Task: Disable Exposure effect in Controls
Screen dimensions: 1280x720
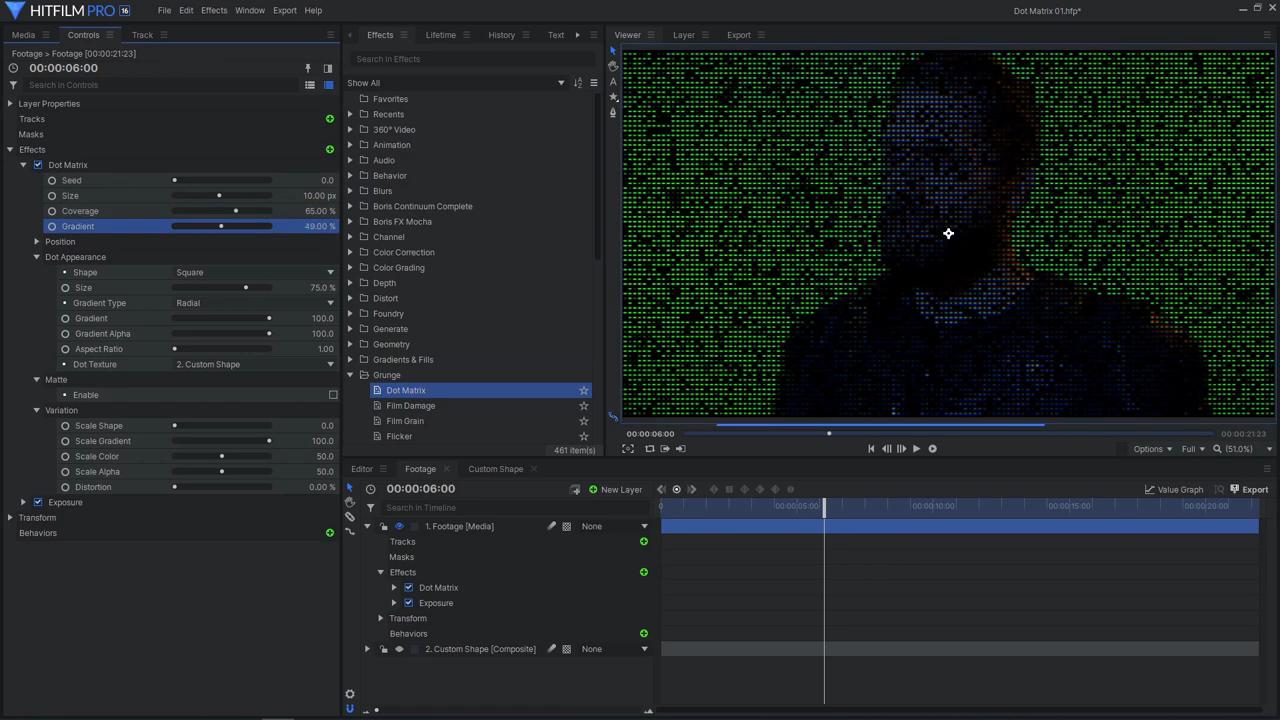Action: (x=38, y=503)
